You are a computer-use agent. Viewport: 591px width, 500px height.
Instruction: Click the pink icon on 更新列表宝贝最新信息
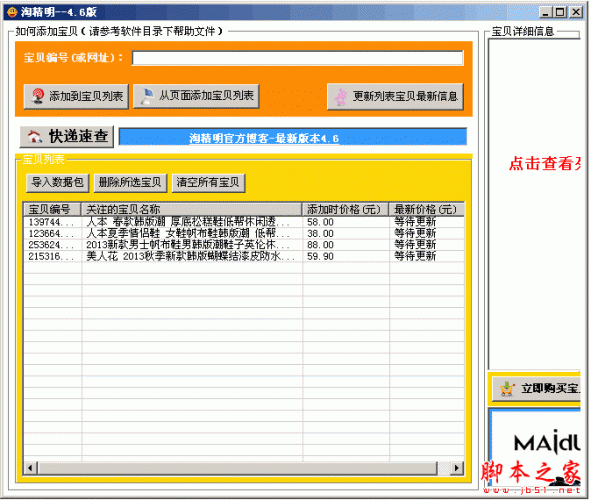click(x=341, y=97)
